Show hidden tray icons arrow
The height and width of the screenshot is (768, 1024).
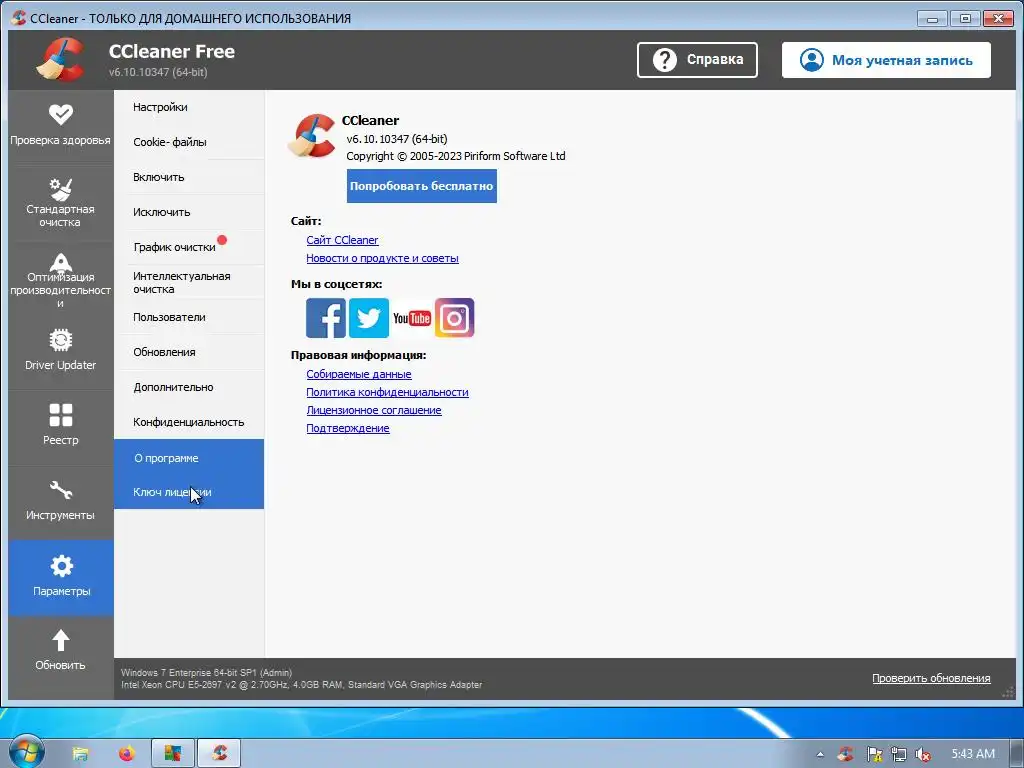[x=820, y=754]
